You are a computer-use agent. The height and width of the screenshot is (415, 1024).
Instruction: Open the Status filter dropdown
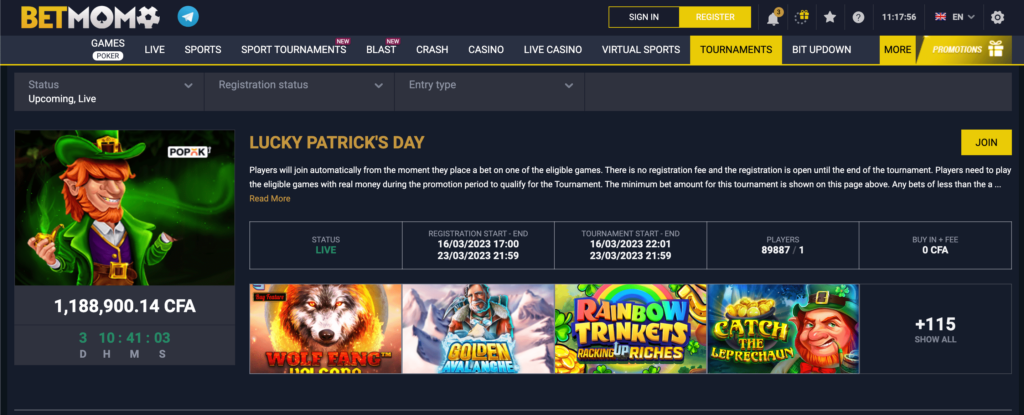click(x=110, y=91)
